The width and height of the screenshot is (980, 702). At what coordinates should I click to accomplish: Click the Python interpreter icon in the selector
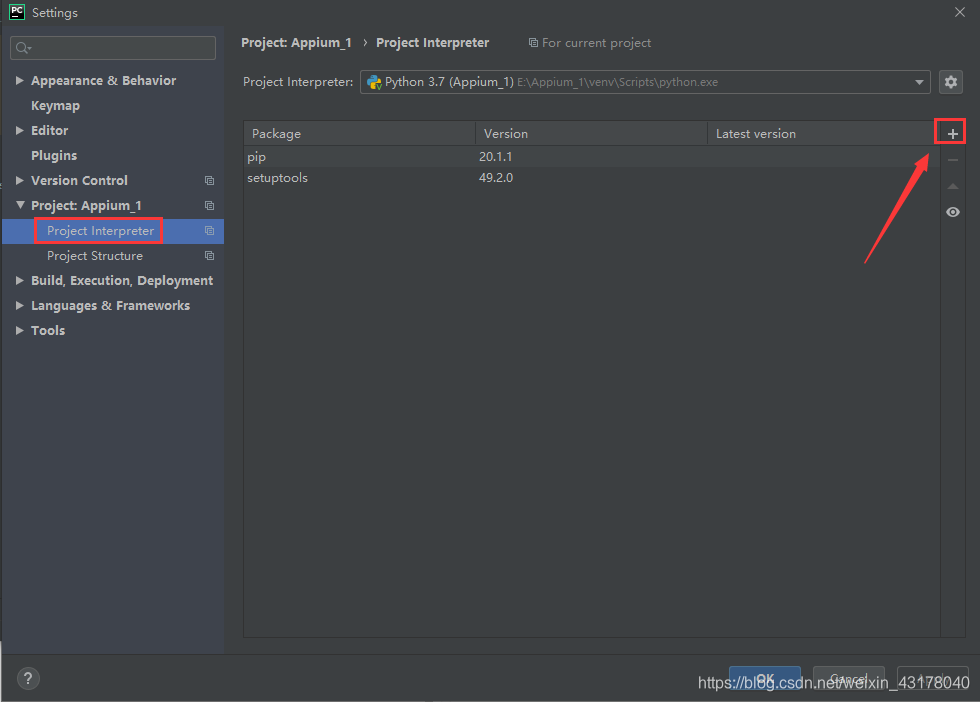click(374, 82)
